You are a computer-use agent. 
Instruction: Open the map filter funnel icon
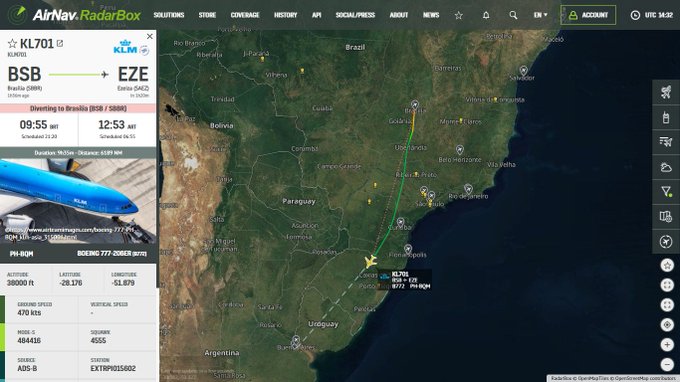(666, 192)
